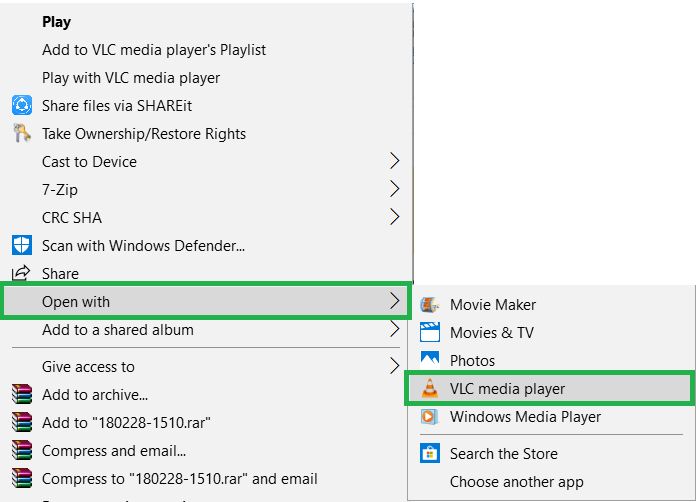The width and height of the screenshot is (696, 502).
Task: Click WinRAR icon beside Add to "180228-1510.rar"
Action: (x=22, y=422)
